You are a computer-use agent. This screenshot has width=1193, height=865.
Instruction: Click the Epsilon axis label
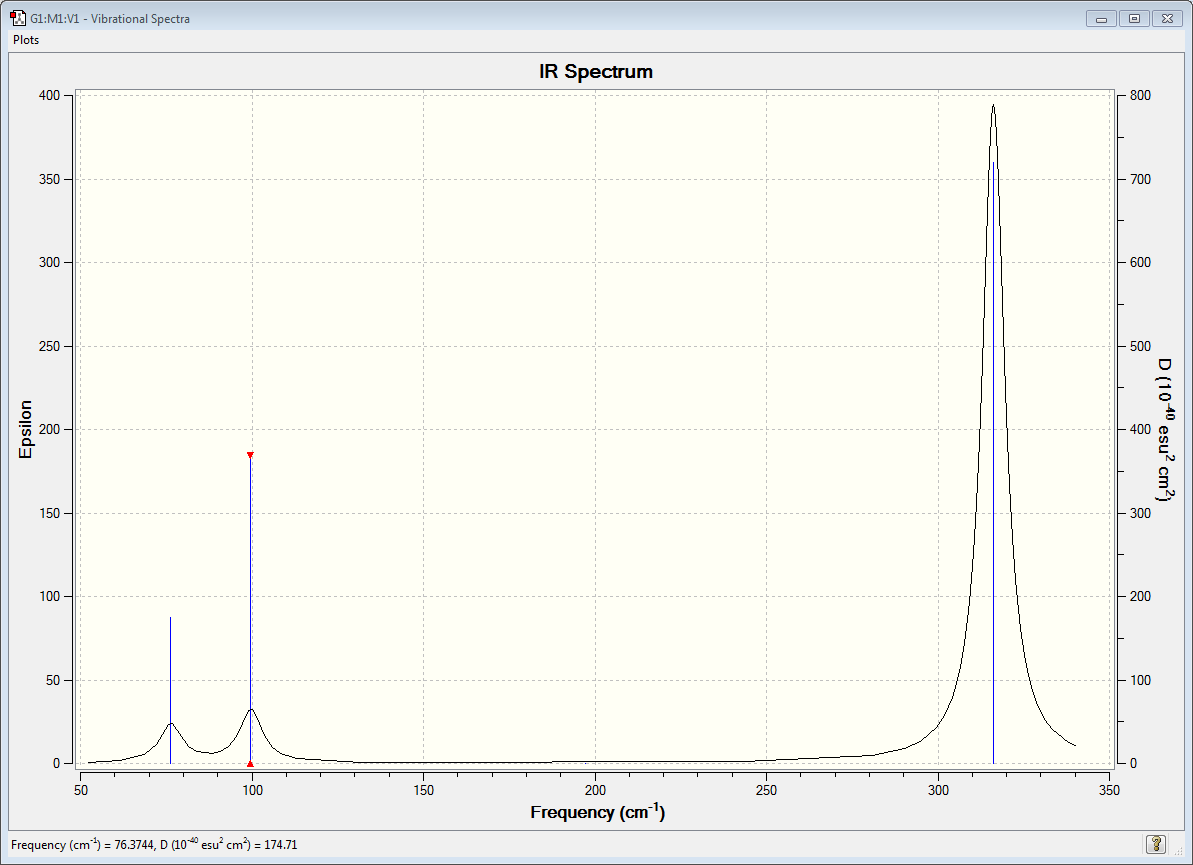(25, 429)
